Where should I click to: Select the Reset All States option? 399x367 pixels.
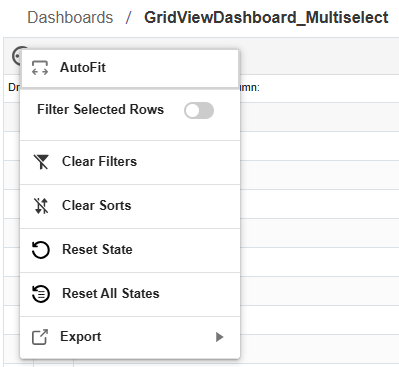(130, 294)
